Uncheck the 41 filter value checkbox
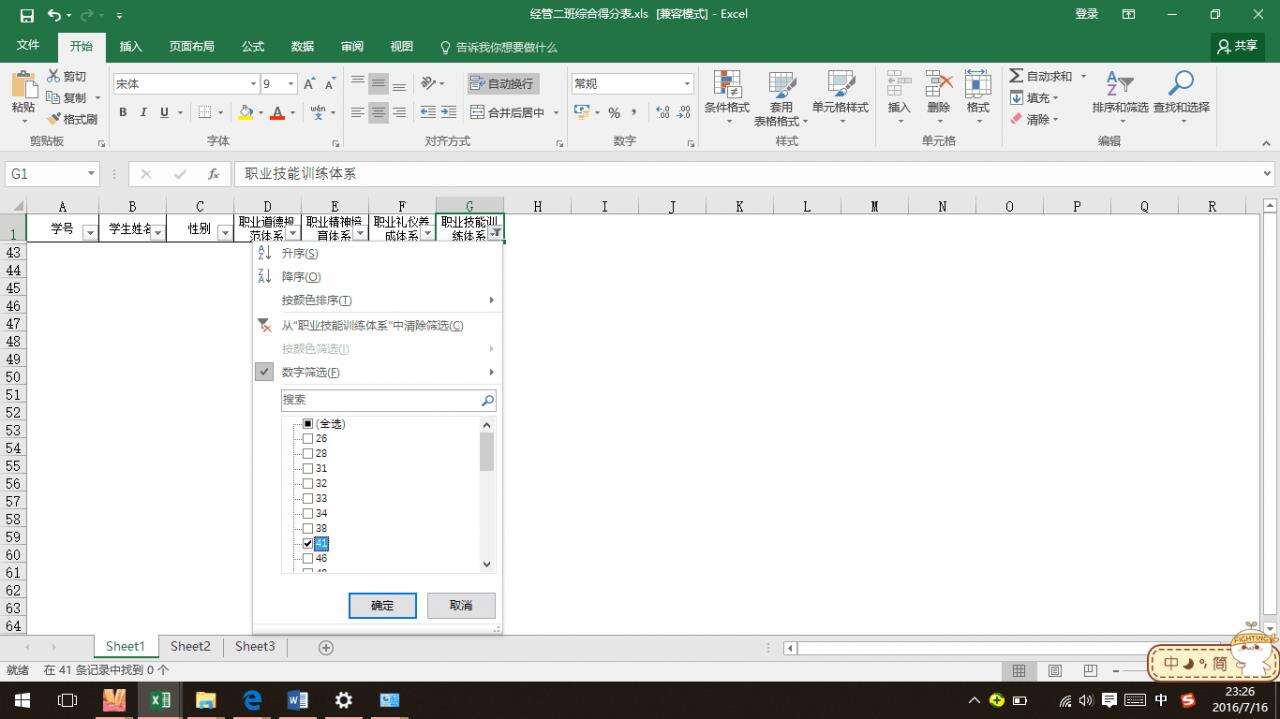 click(x=308, y=543)
